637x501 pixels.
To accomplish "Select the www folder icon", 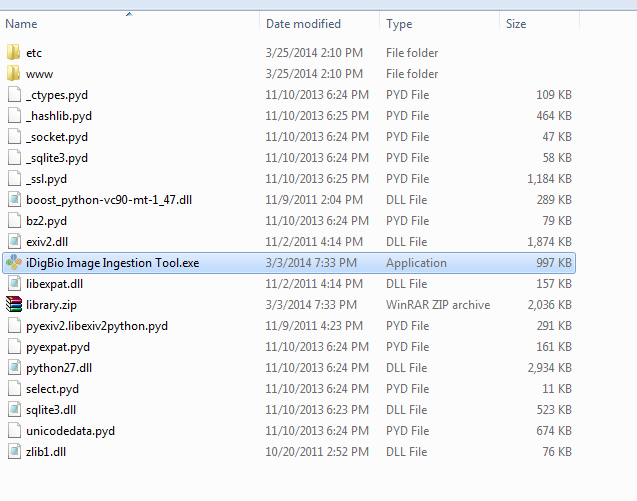I will [13, 74].
